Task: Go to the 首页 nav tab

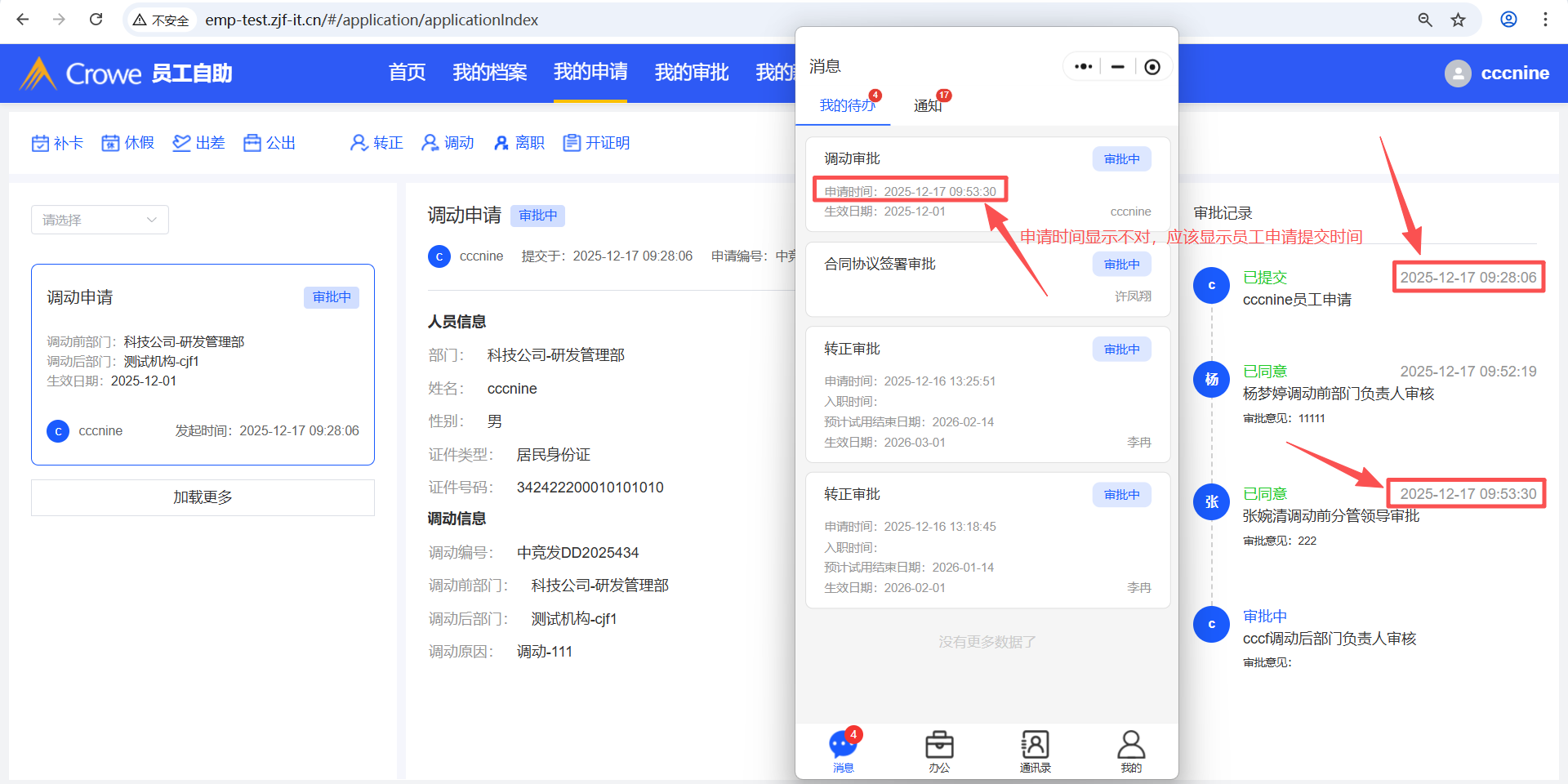Action: click(408, 73)
